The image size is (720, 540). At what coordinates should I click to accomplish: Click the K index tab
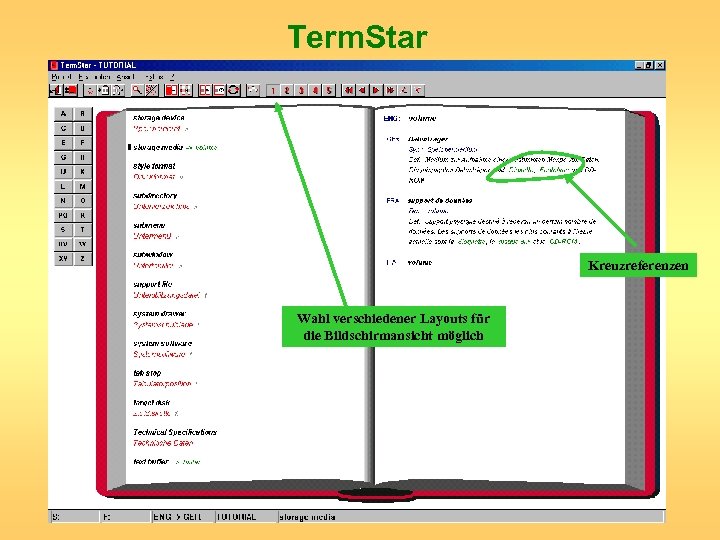(83, 172)
